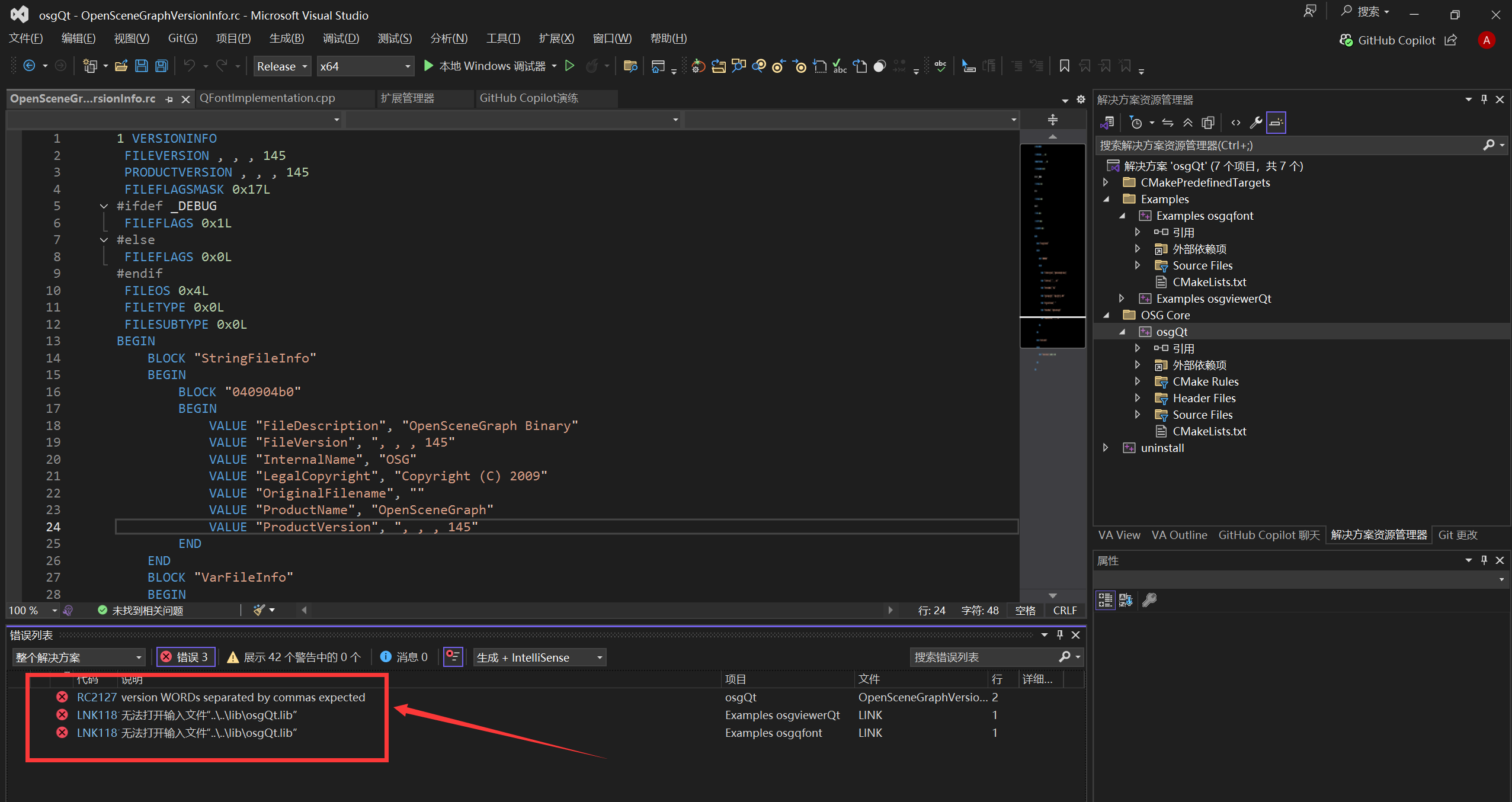Click the View Code angle-brackets icon
This screenshot has height=802, width=1512.
1235,123
